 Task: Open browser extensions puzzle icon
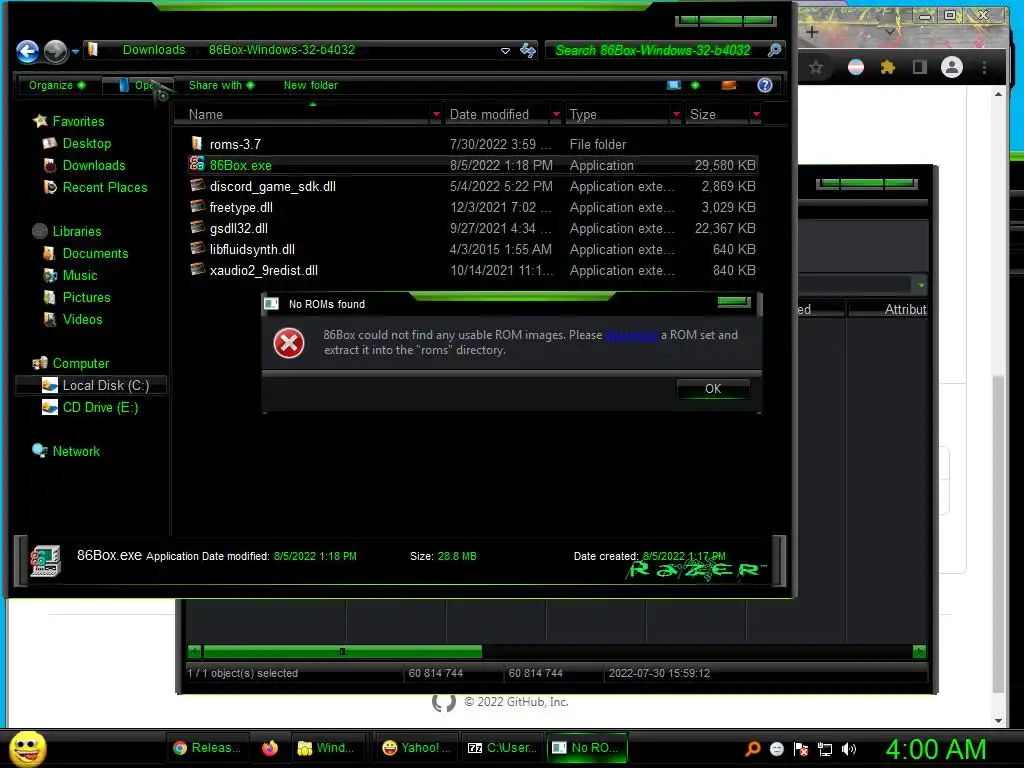(x=887, y=67)
